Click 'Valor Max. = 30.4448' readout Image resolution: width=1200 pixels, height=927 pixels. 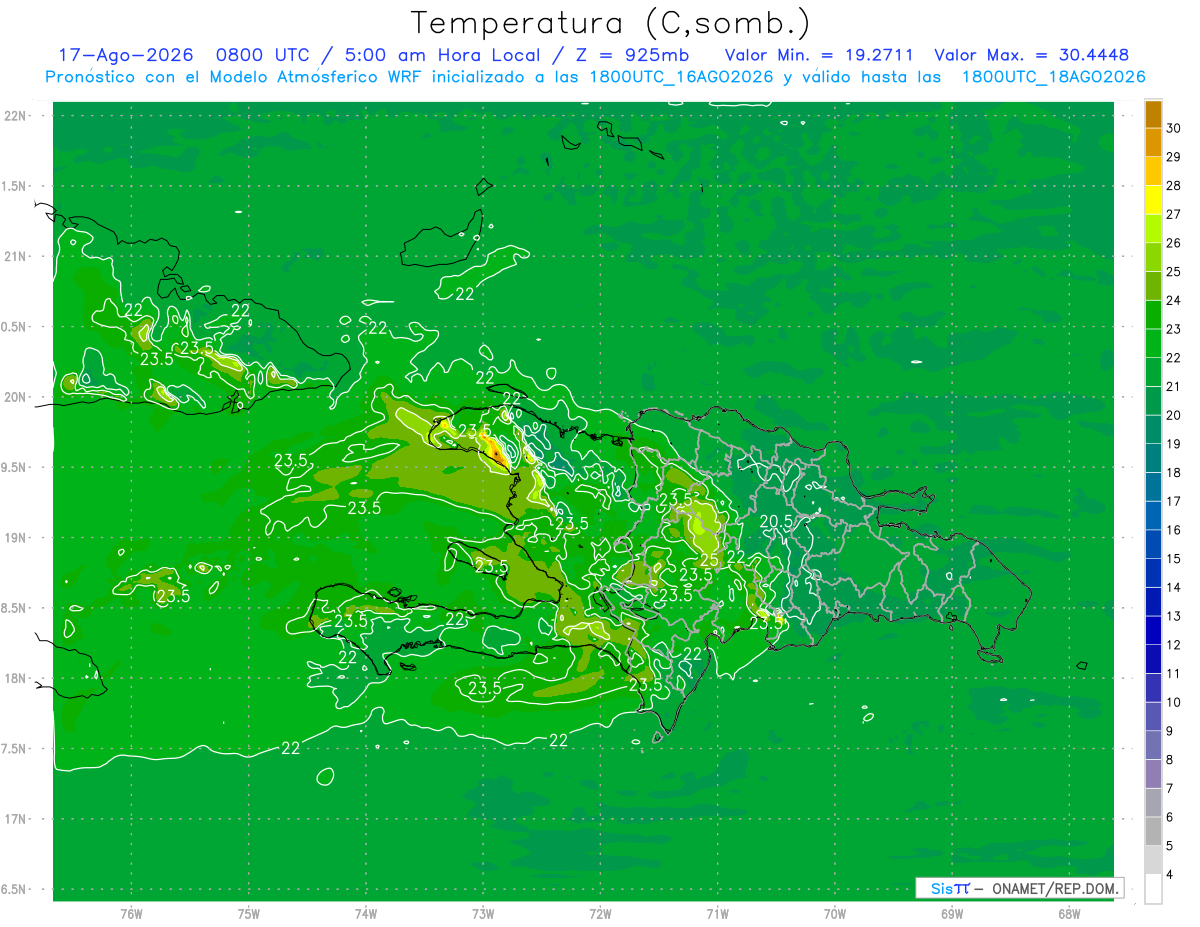[1032, 55]
